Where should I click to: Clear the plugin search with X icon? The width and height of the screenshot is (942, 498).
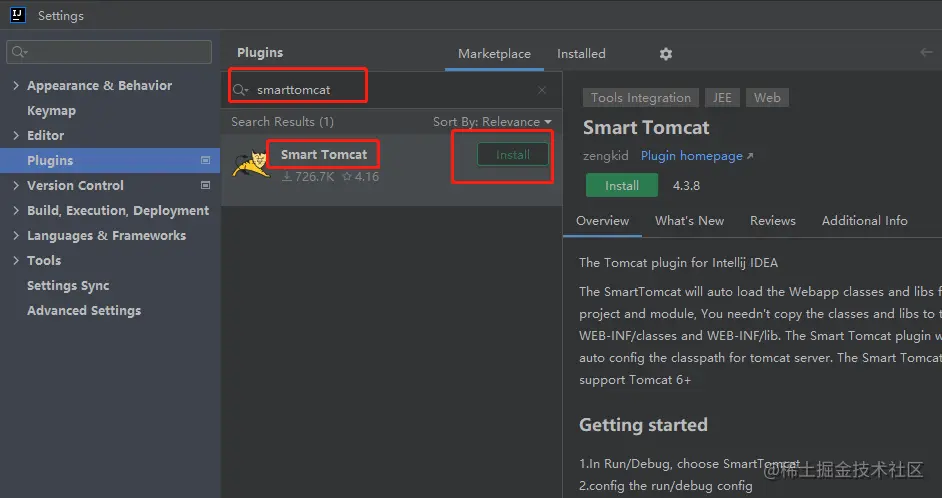(x=542, y=90)
